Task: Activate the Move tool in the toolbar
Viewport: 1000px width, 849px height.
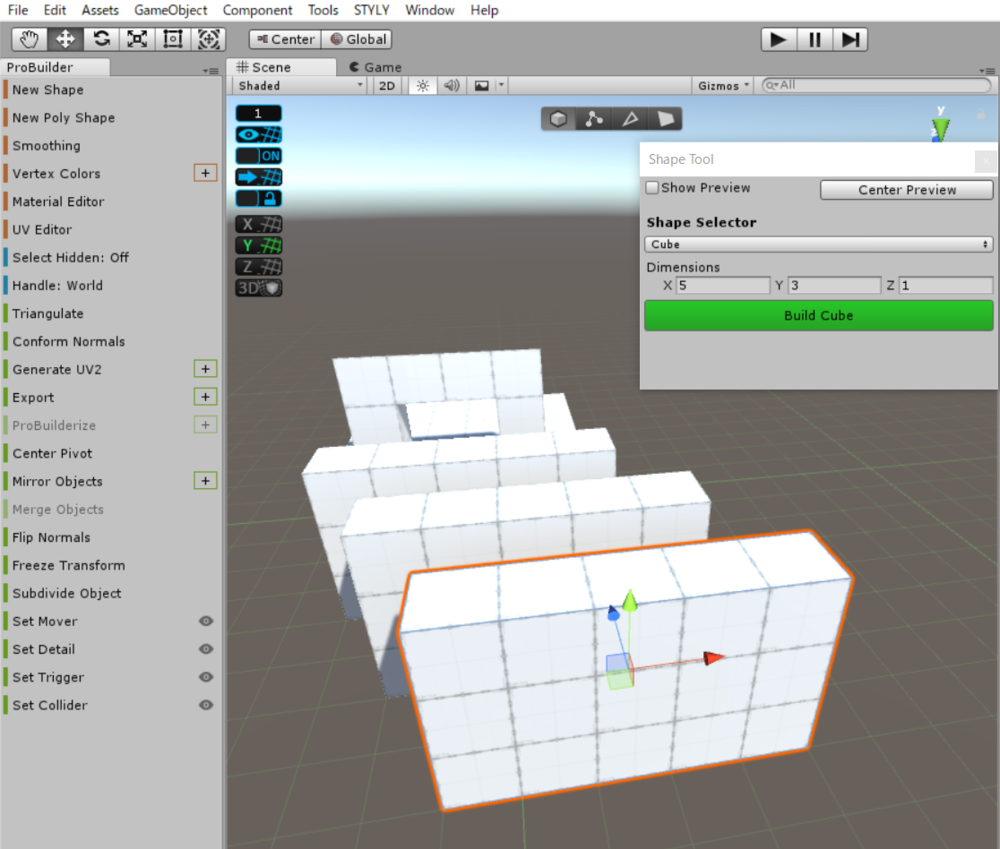Action: pyautogui.click(x=64, y=38)
